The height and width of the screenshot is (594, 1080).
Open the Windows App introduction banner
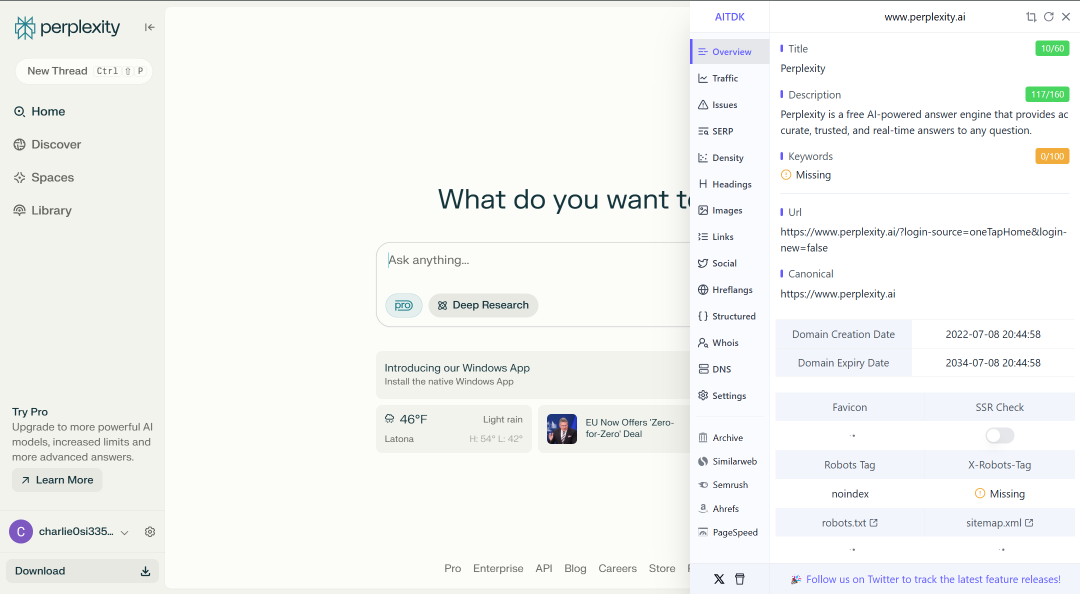coord(533,374)
